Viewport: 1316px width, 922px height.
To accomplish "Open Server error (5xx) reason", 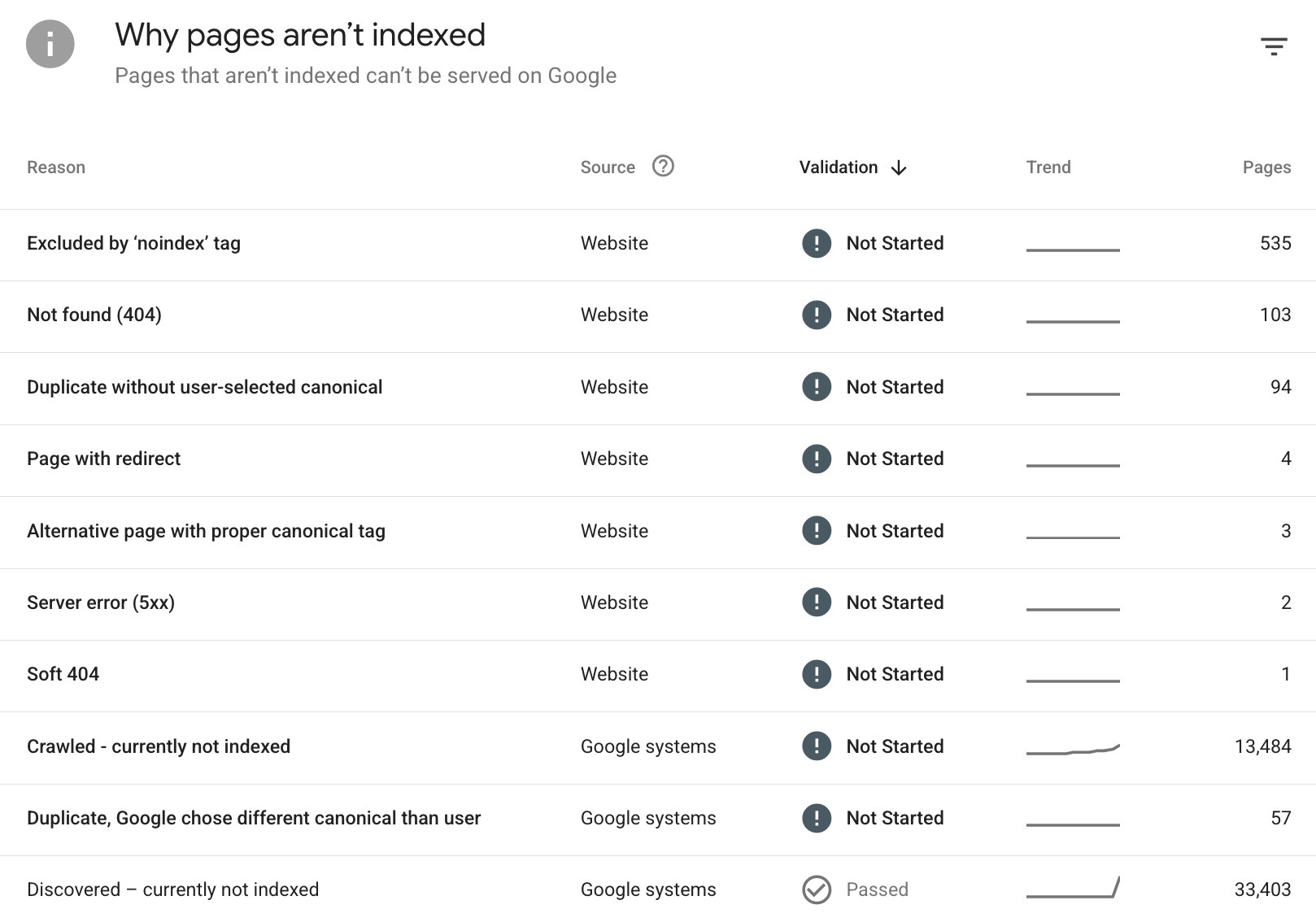I will pos(101,602).
